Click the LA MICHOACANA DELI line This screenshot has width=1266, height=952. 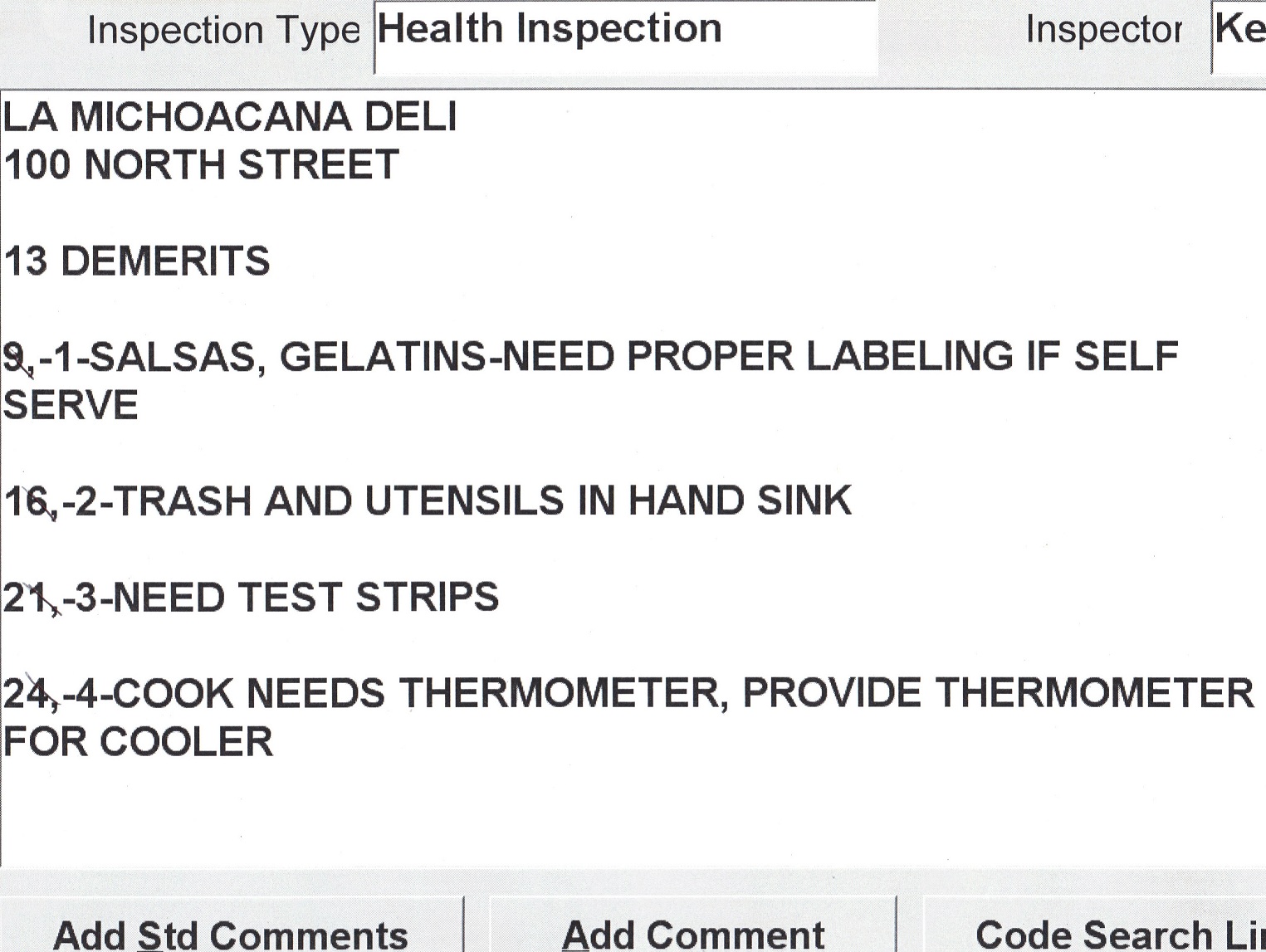tap(230, 117)
